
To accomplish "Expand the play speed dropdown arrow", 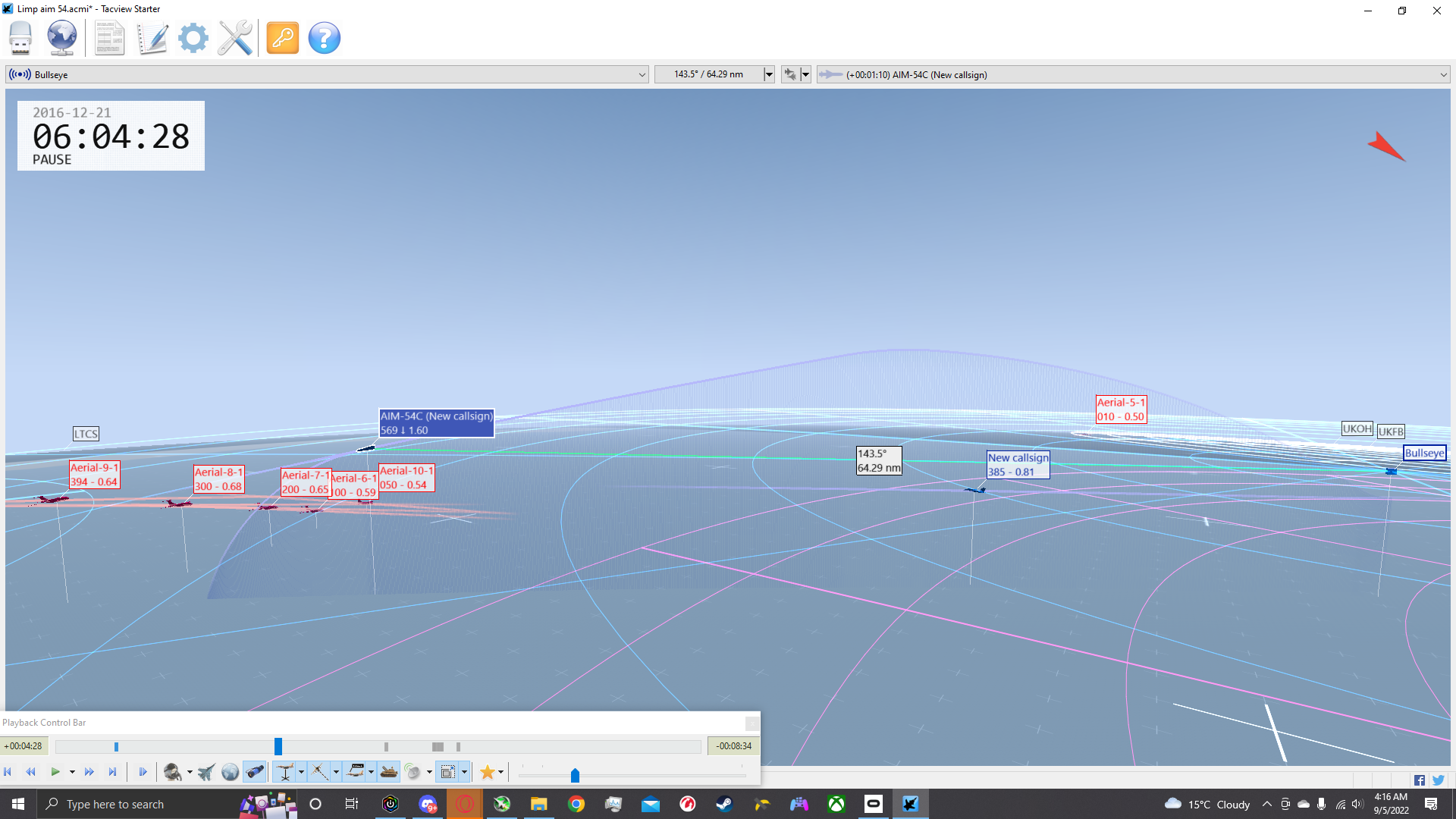I will pos(72,772).
